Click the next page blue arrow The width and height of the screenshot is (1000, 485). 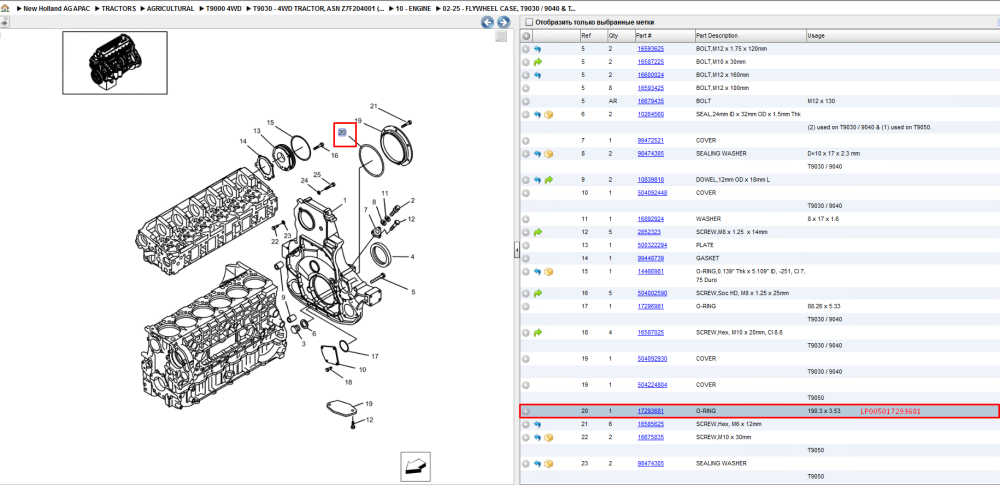point(503,22)
